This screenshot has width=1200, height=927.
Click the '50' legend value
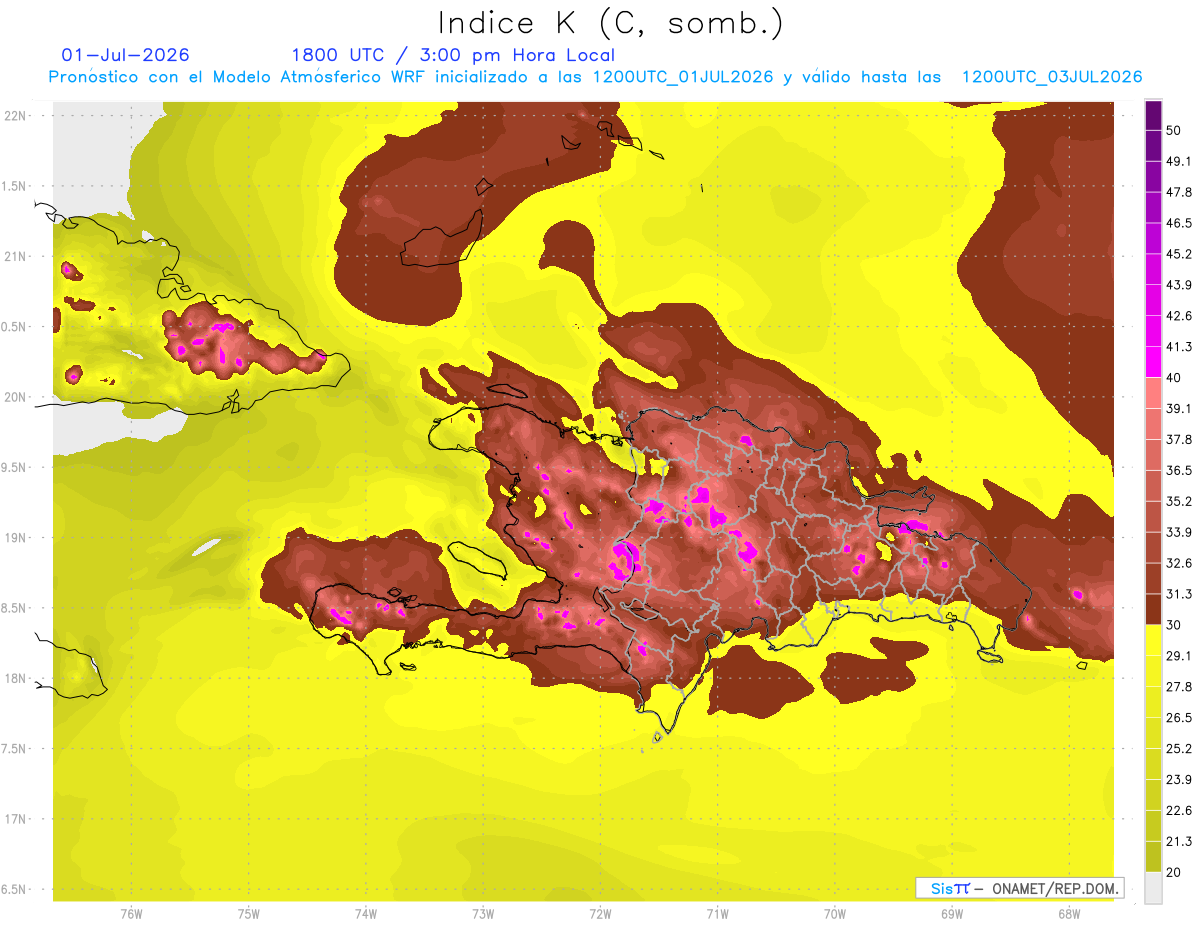click(x=1176, y=130)
